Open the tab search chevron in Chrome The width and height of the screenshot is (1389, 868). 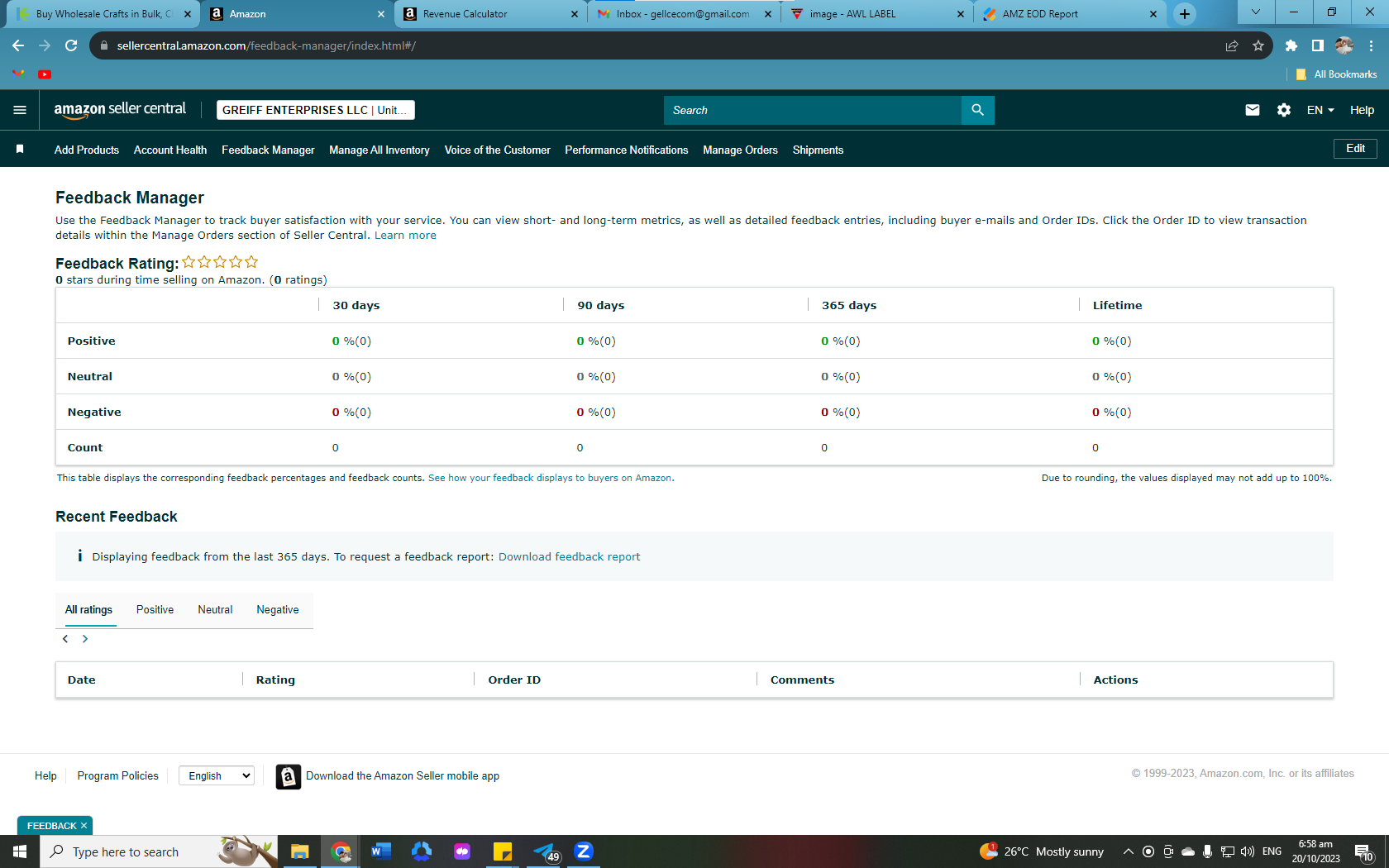point(1256,12)
